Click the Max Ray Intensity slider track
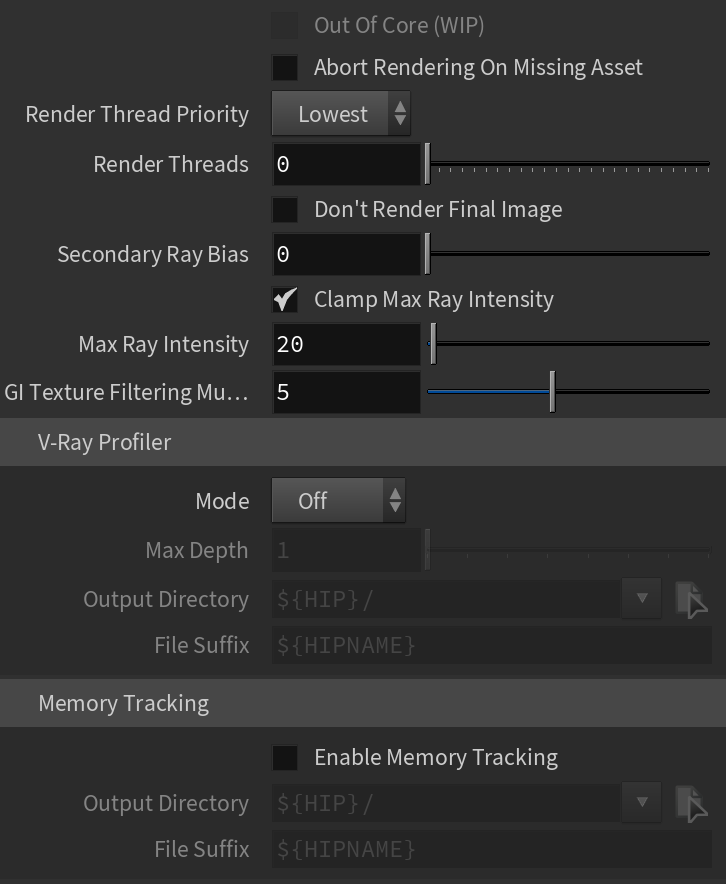 click(568, 343)
